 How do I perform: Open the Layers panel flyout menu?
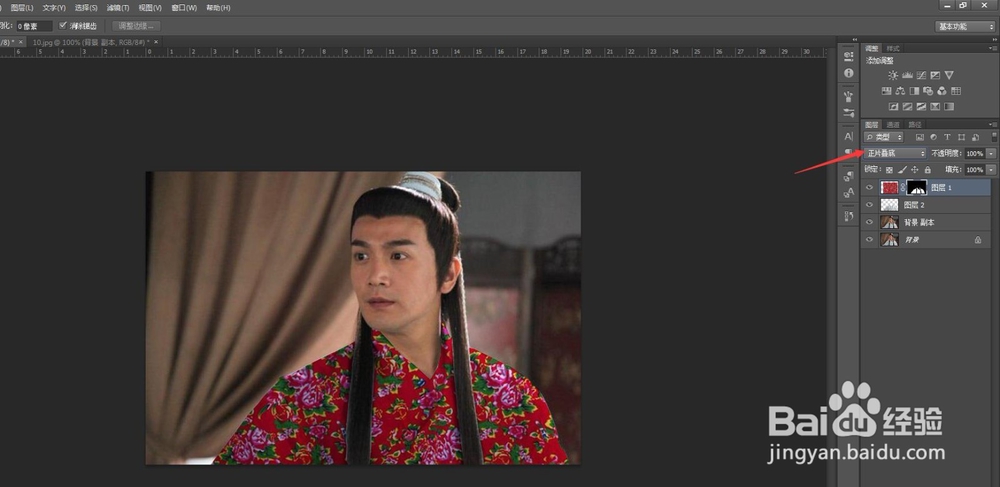point(993,124)
